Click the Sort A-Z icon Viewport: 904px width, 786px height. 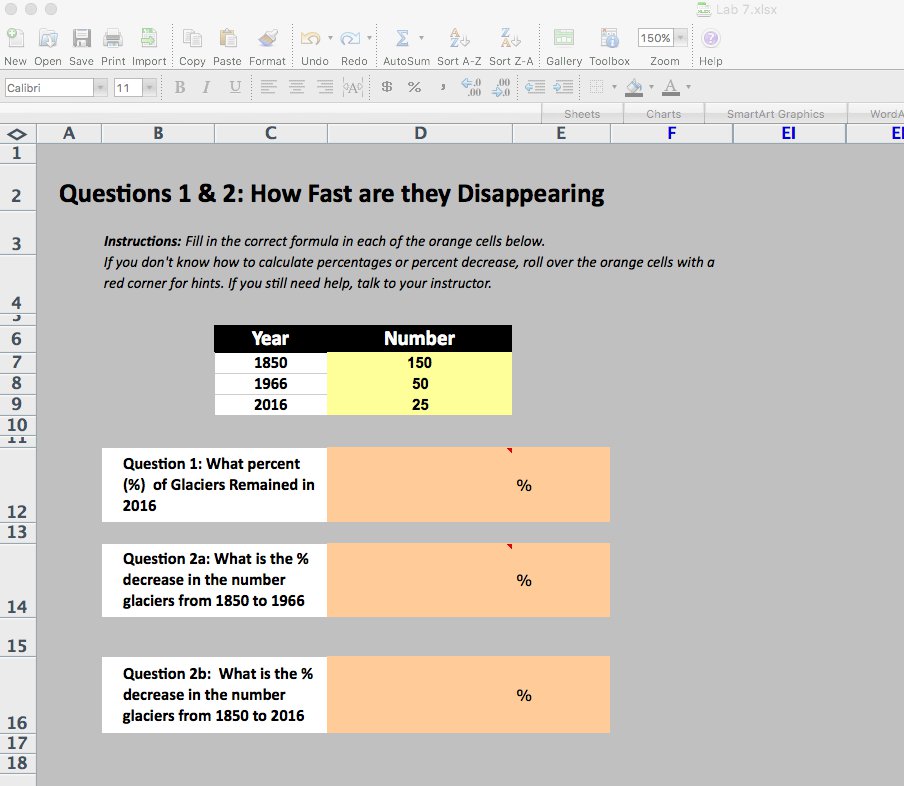pos(459,39)
